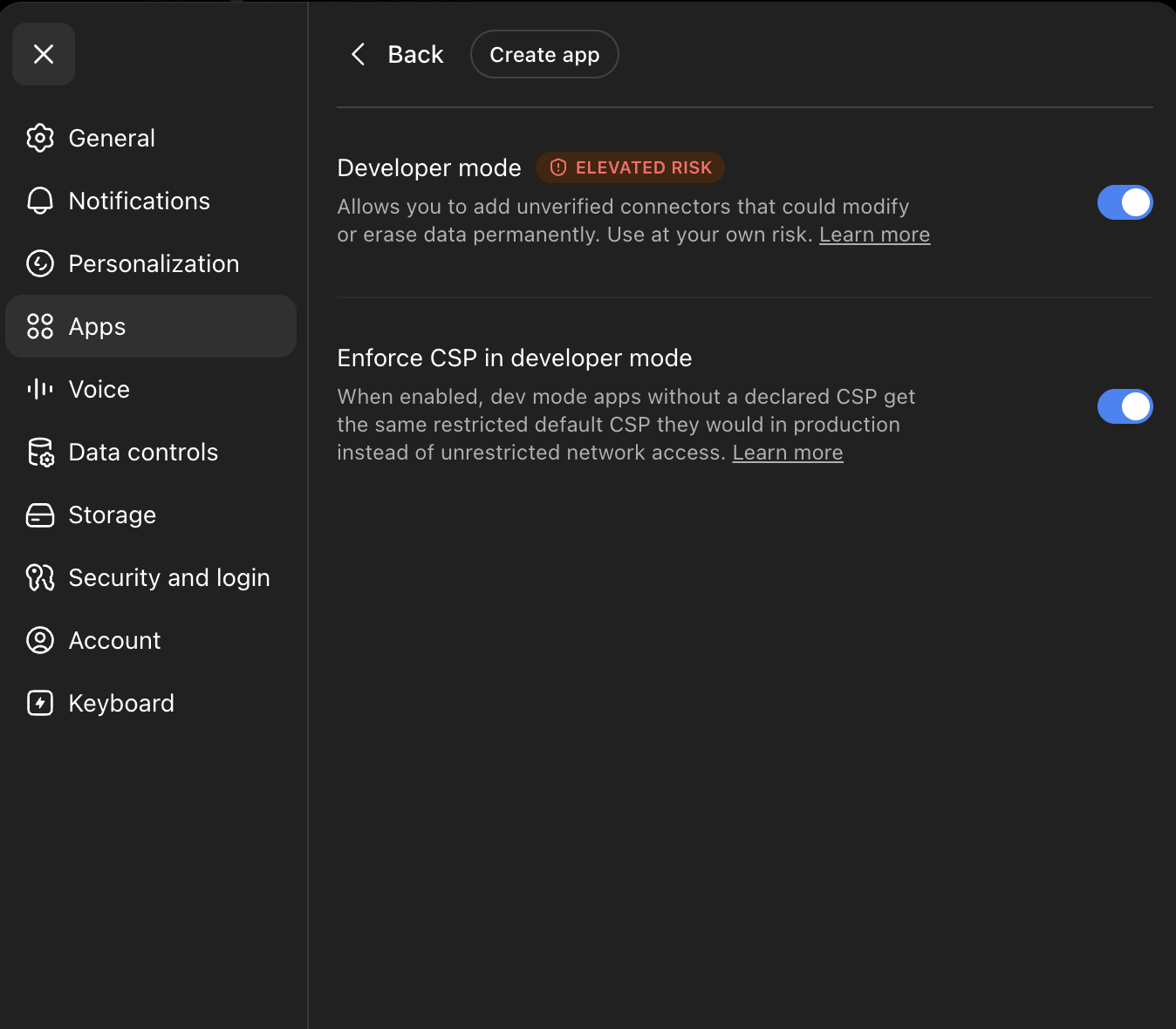The image size is (1176, 1029).
Task: Click the Keyboard shortcut icon
Action: click(40, 703)
